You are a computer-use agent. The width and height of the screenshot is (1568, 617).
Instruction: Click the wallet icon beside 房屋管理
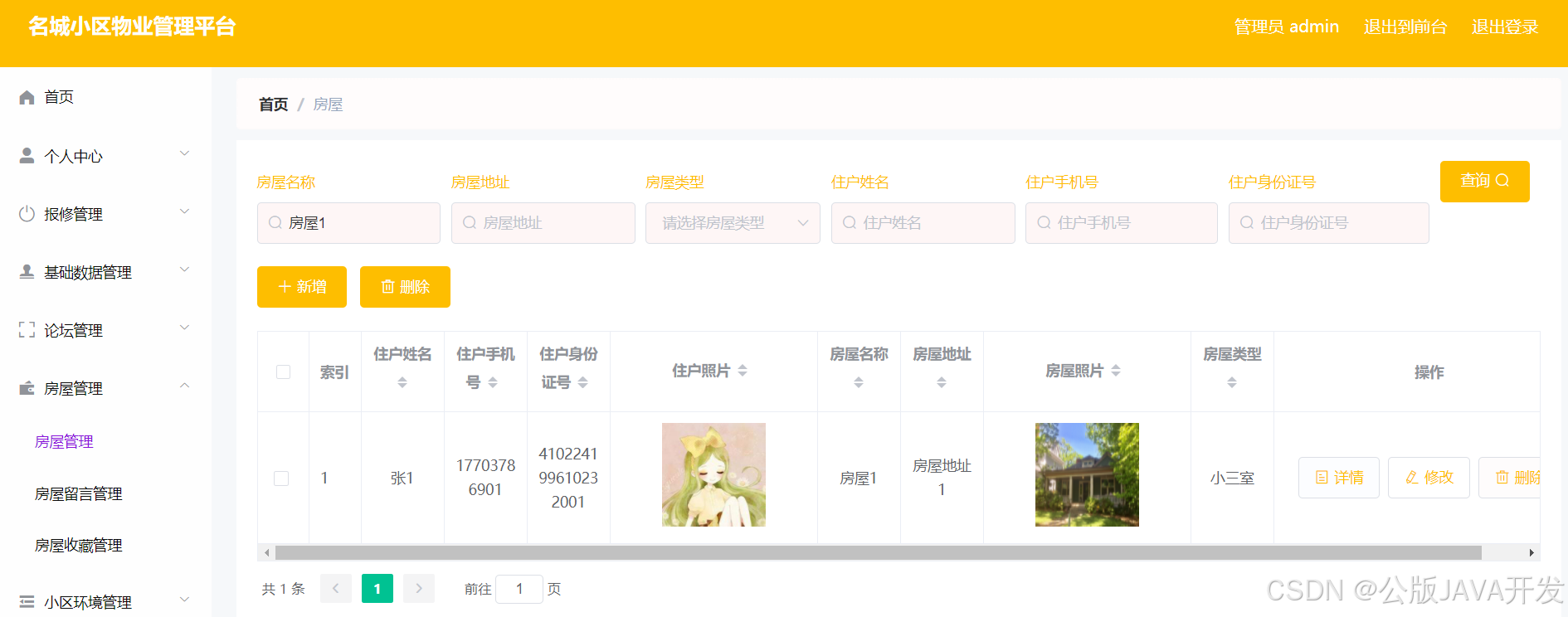[27, 387]
